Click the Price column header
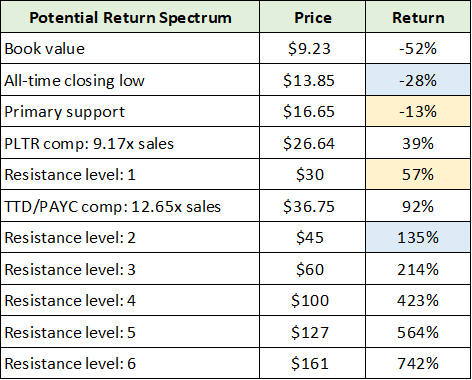 point(312,17)
